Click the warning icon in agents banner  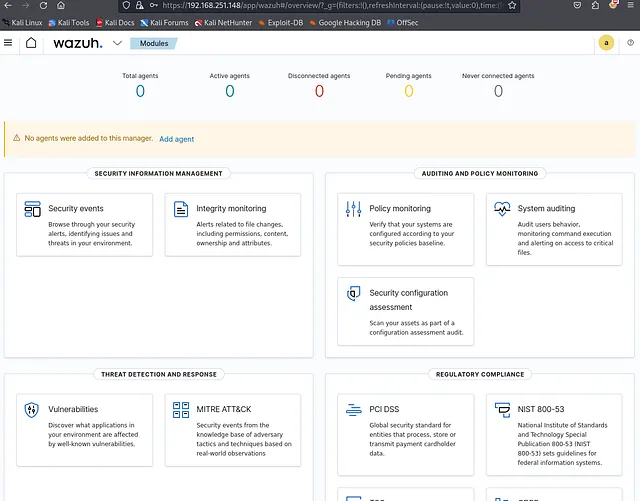pyautogui.click(x=16, y=138)
